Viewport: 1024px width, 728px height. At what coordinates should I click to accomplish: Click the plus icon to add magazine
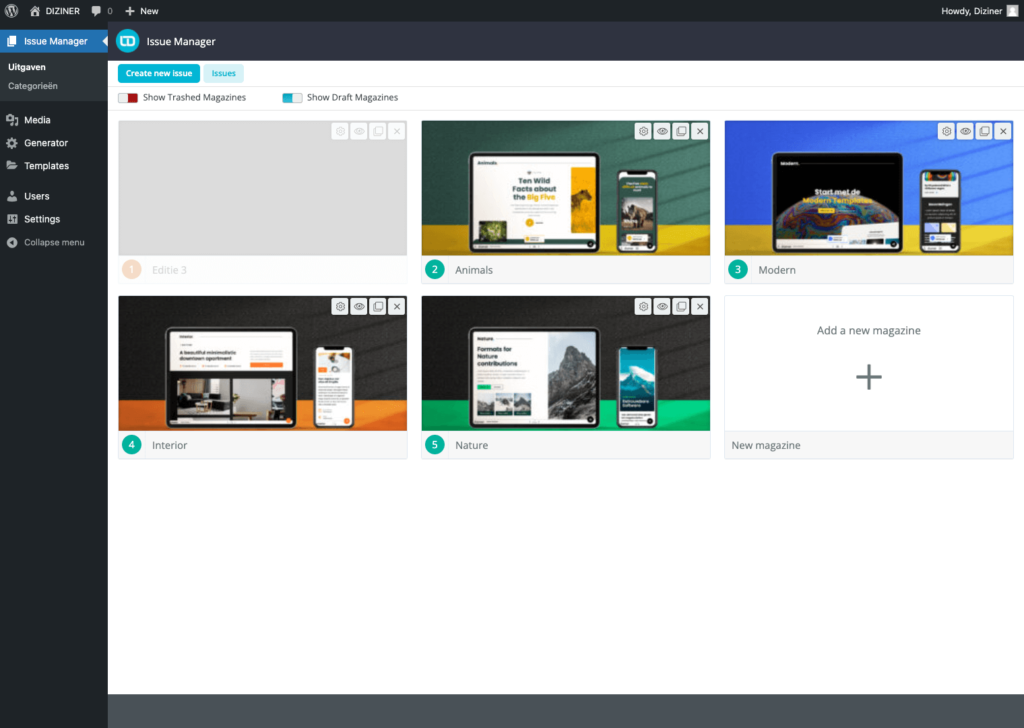point(868,377)
